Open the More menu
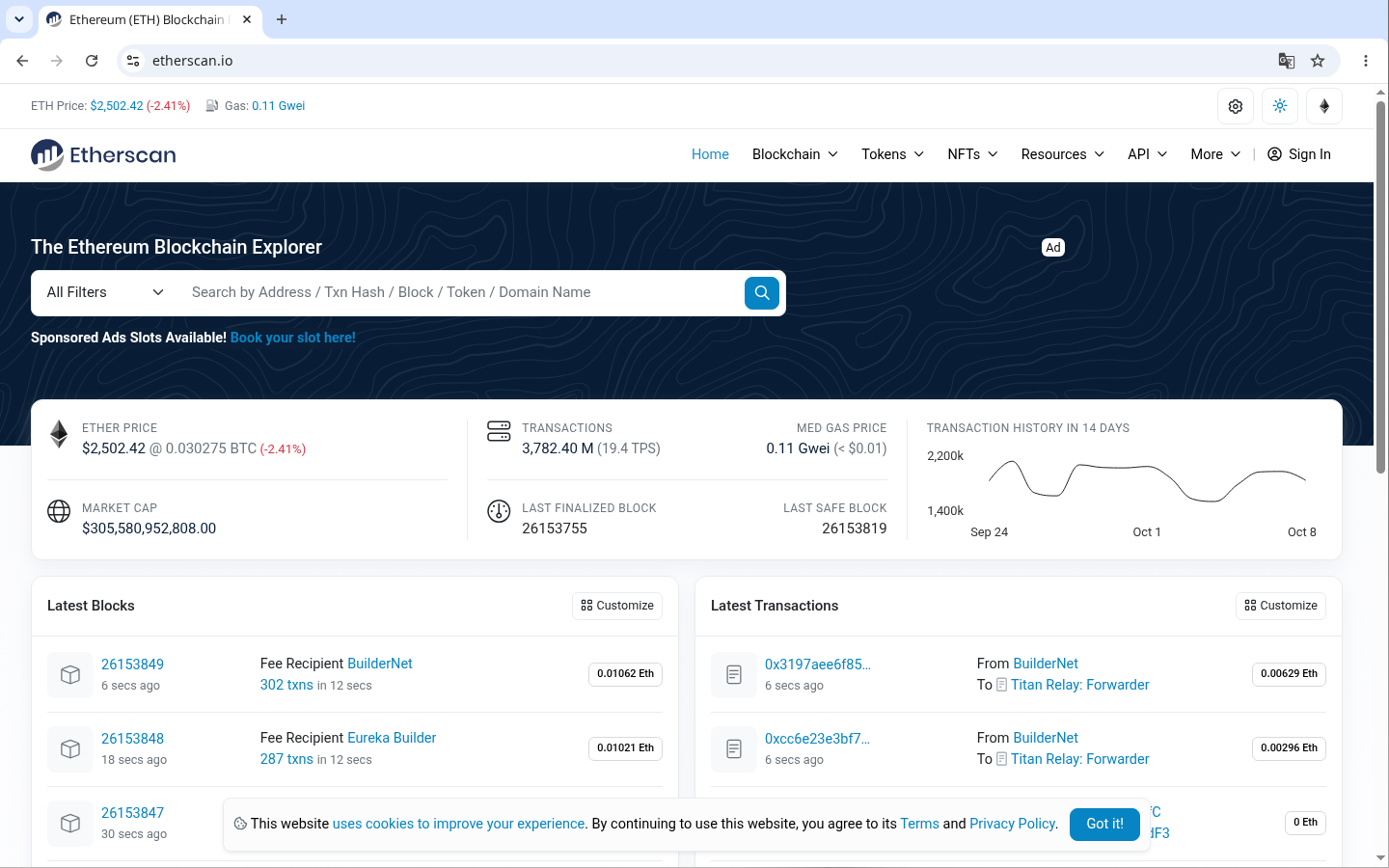1389x868 pixels. point(1215,154)
